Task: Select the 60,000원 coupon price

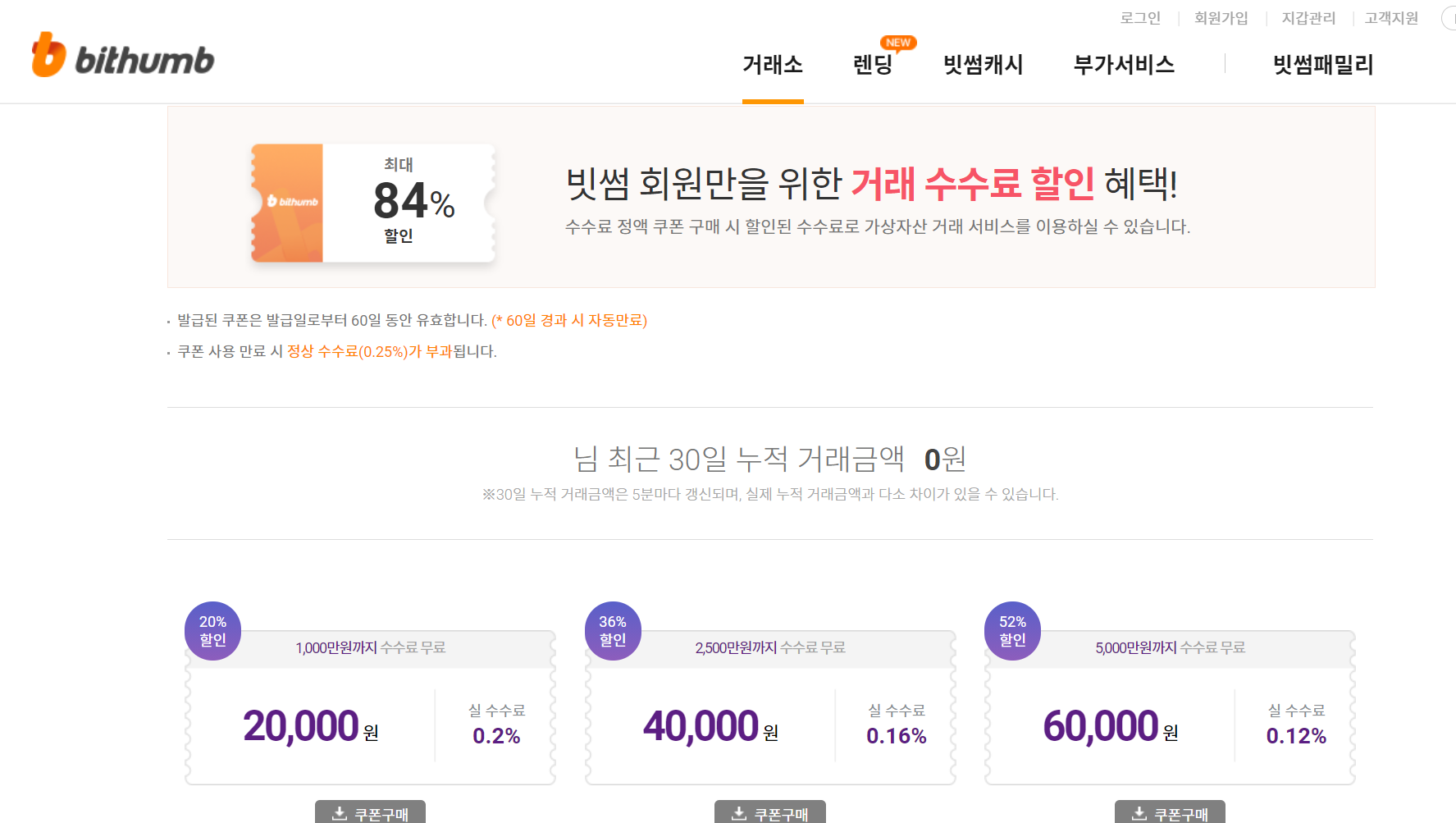Action: [1111, 726]
